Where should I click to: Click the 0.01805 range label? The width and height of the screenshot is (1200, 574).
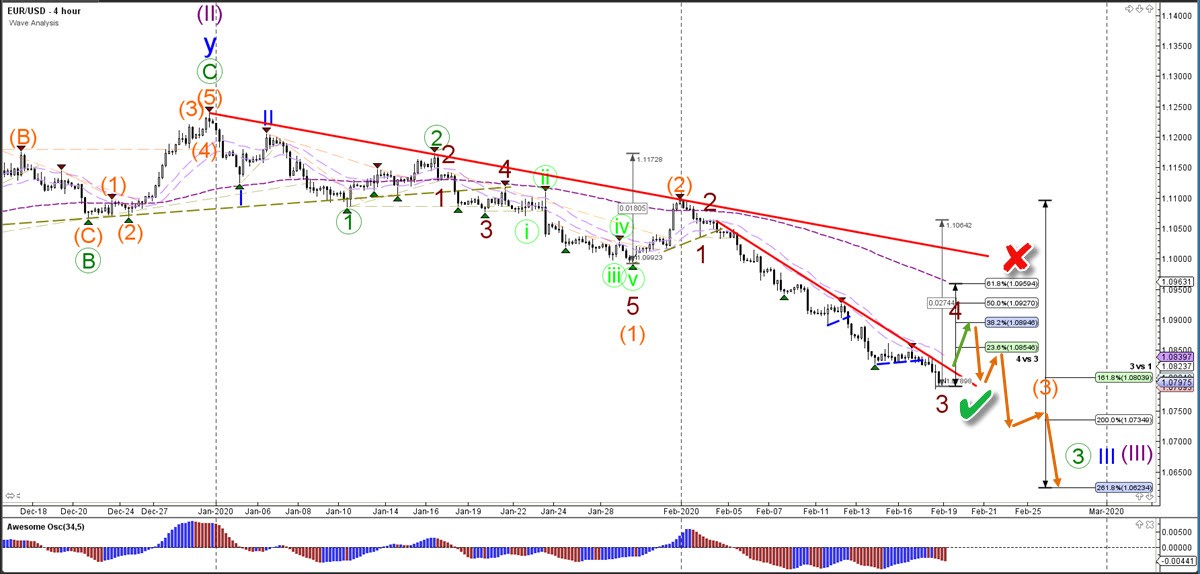pyautogui.click(x=631, y=208)
